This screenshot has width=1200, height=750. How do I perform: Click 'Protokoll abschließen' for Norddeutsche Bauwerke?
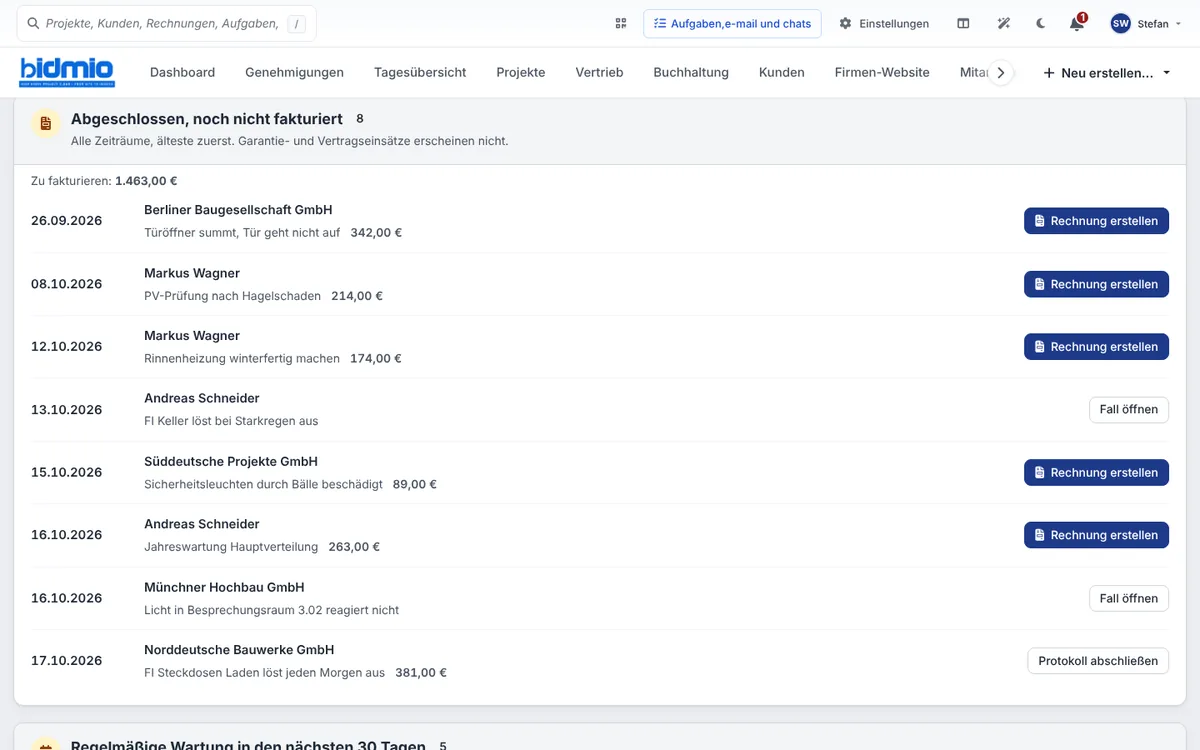1098,661
